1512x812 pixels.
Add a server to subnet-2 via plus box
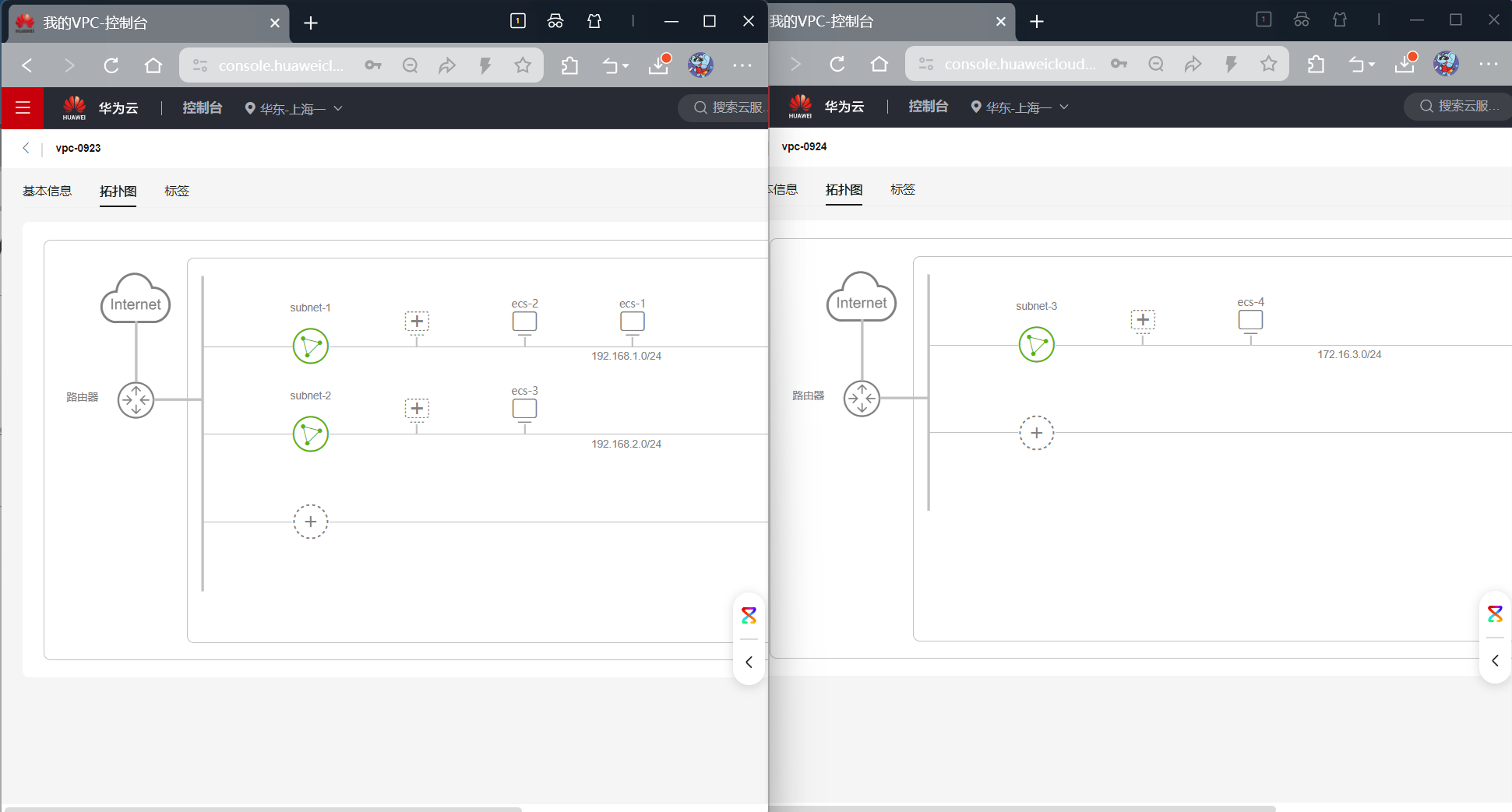[x=417, y=409]
